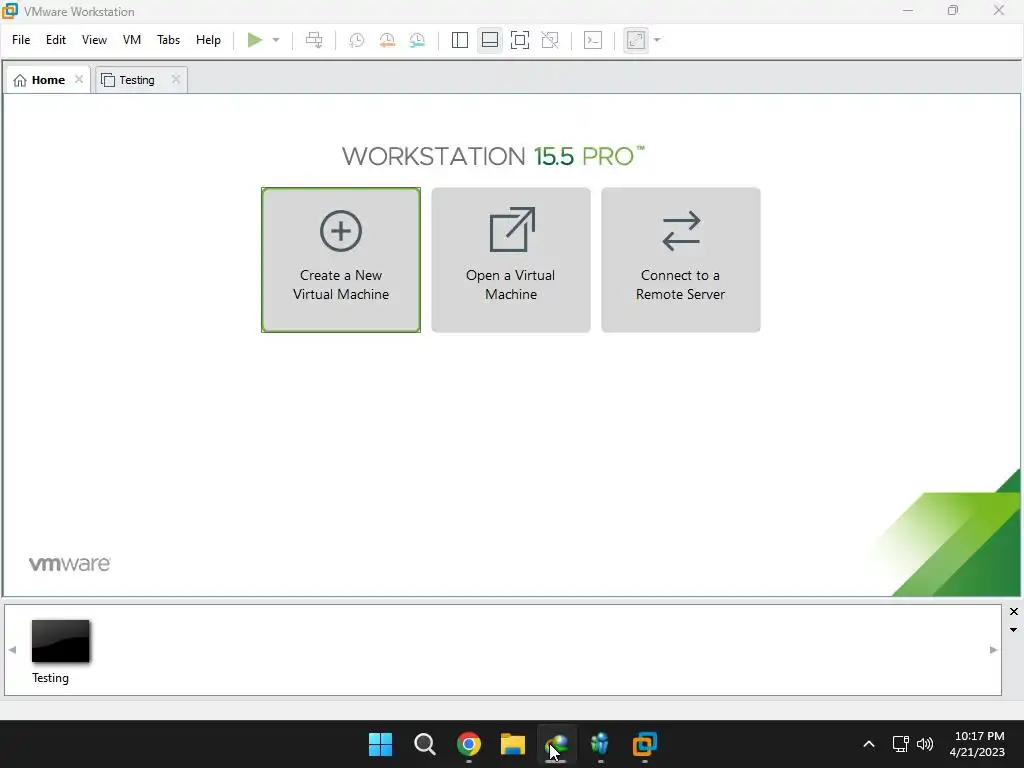
Task: Open the VM menu
Action: point(132,40)
